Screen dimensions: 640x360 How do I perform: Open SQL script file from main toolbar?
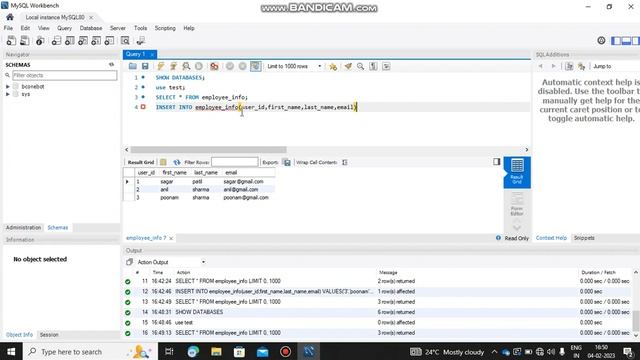(24, 40)
